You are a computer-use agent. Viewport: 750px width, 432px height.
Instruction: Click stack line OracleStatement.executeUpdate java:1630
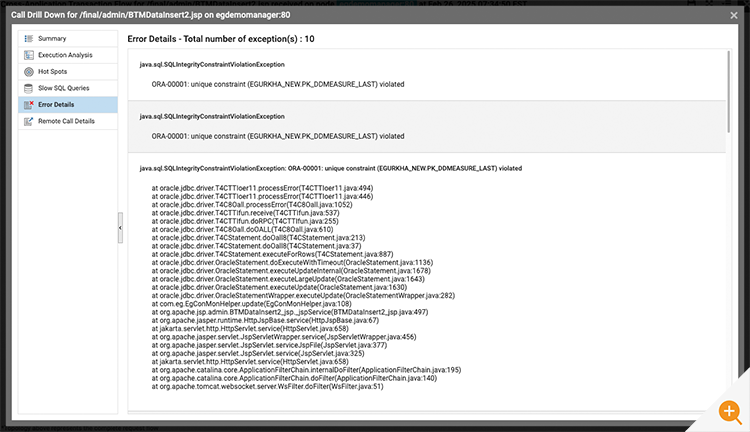click(279, 288)
